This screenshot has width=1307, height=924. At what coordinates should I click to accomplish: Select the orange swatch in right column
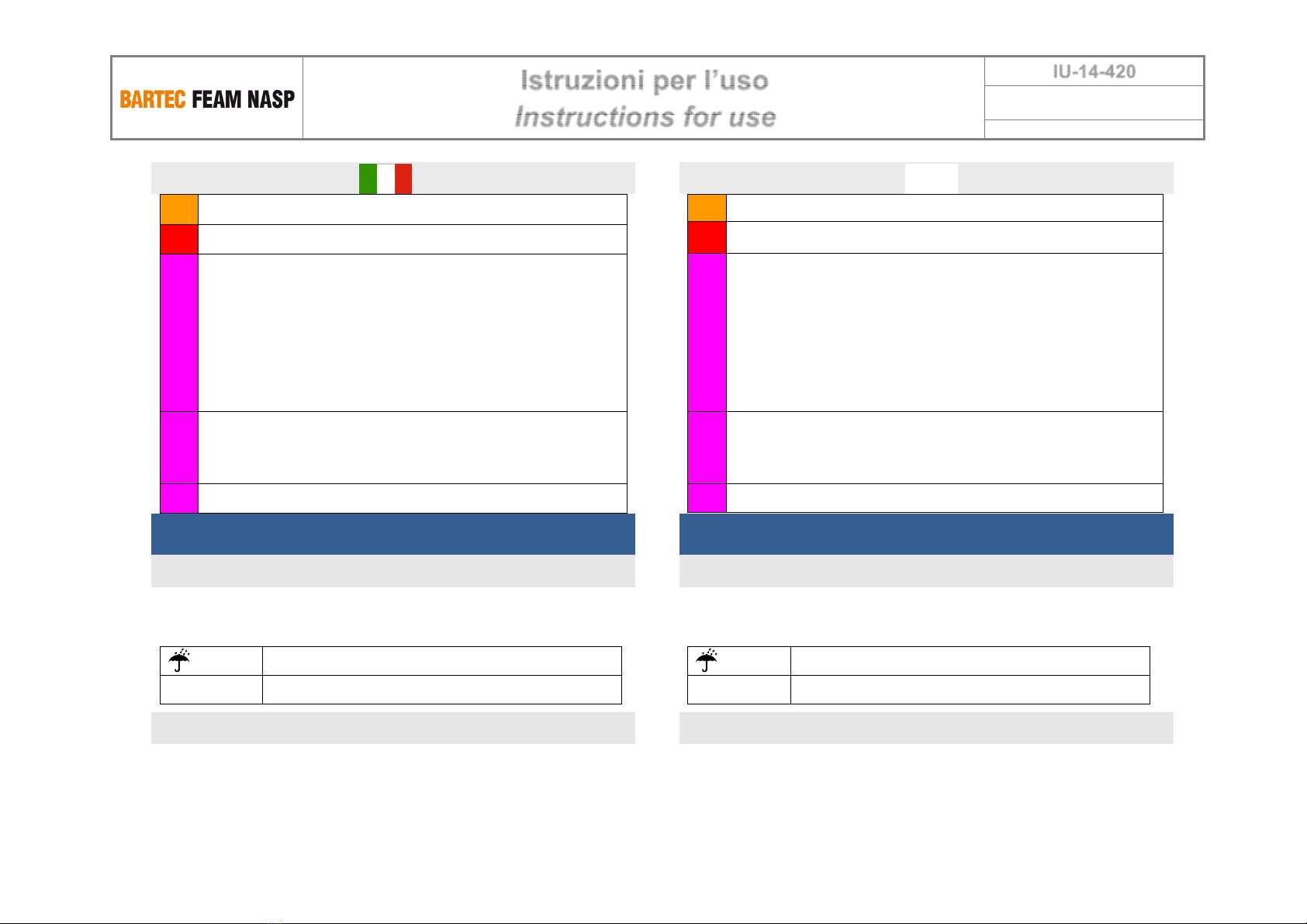(x=707, y=208)
